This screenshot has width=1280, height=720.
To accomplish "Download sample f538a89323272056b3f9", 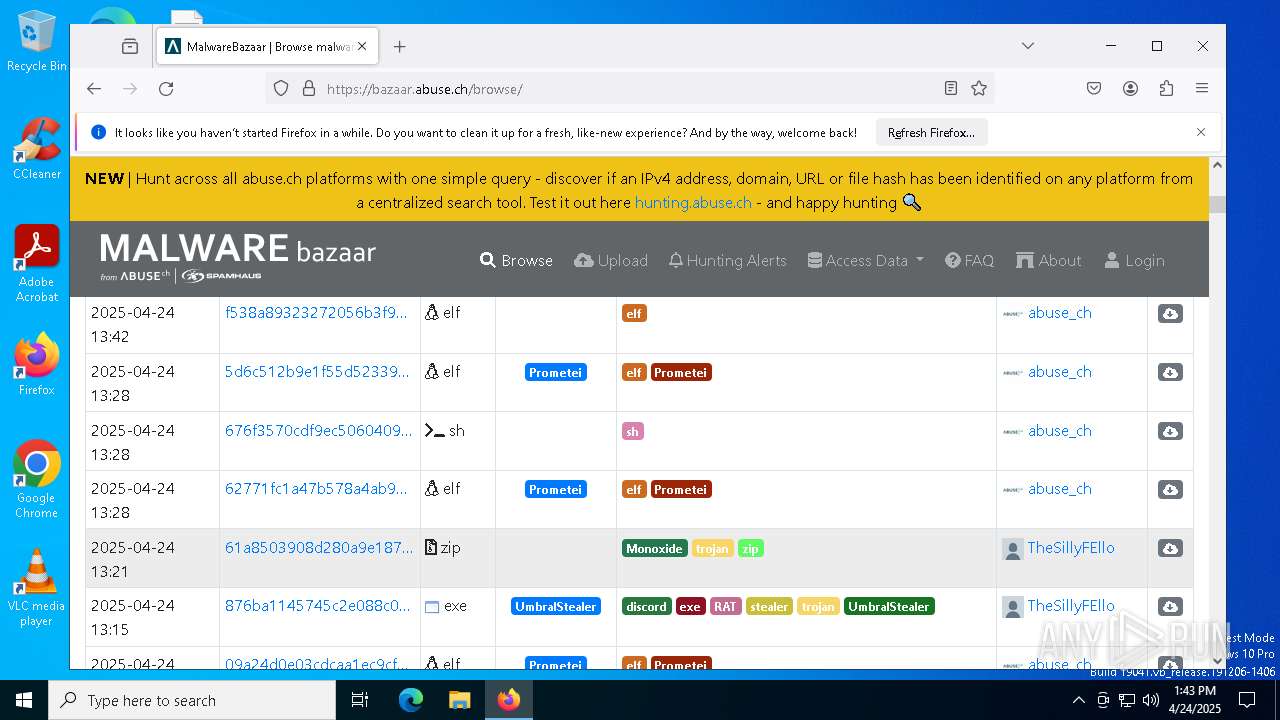I will 1169,314.
